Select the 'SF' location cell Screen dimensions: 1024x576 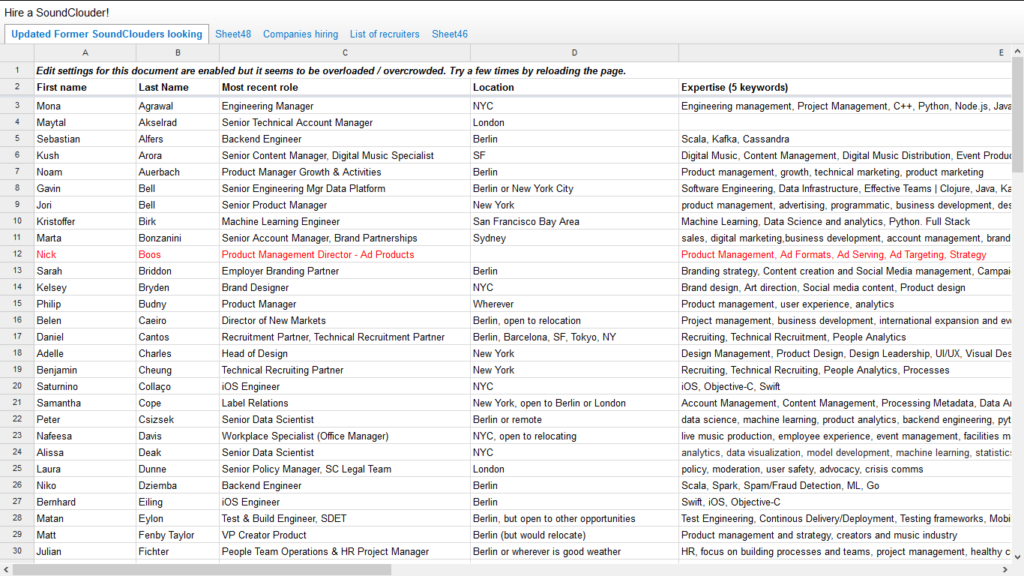(x=575, y=155)
